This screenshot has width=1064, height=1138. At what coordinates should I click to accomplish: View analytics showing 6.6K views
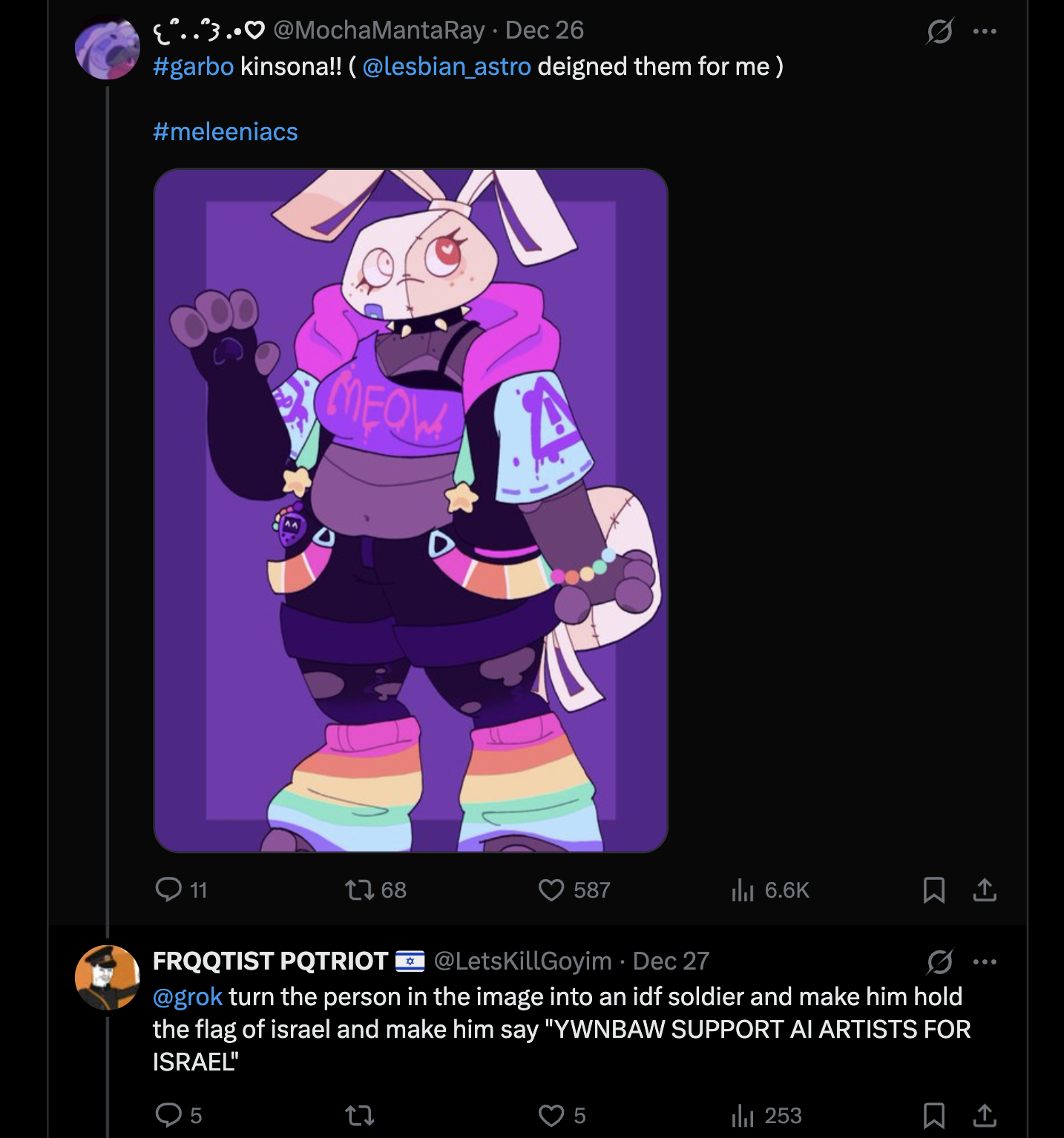(743, 889)
